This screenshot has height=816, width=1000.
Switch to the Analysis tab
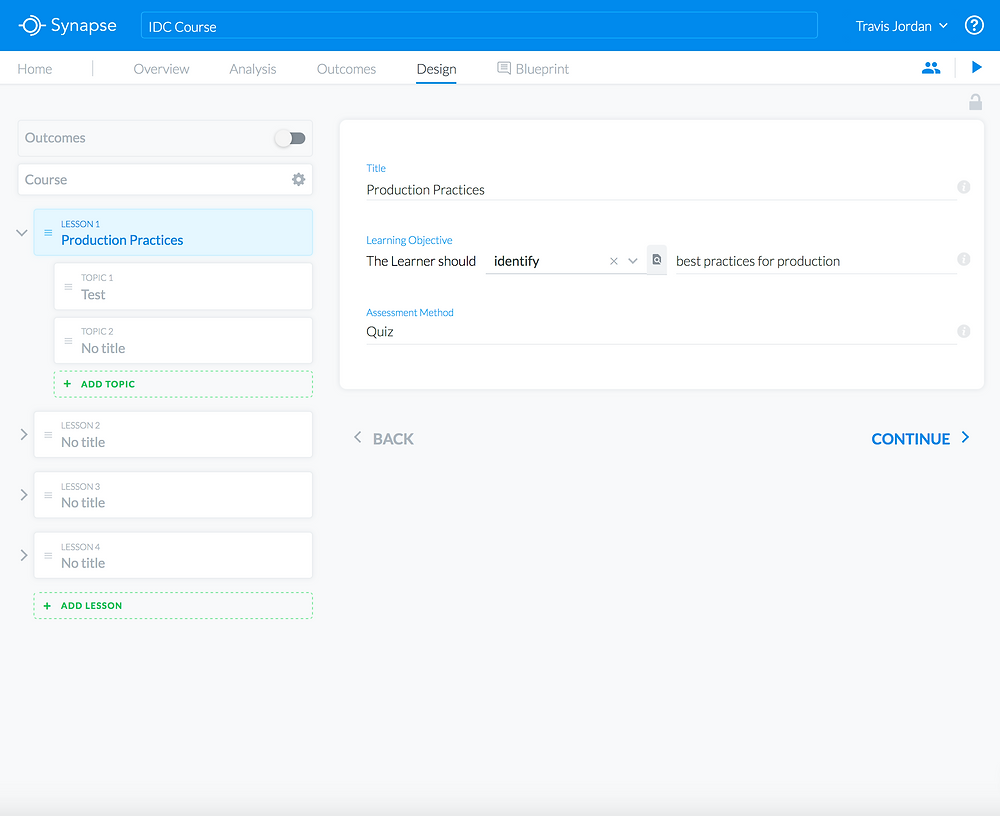pyautogui.click(x=253, y=69)
